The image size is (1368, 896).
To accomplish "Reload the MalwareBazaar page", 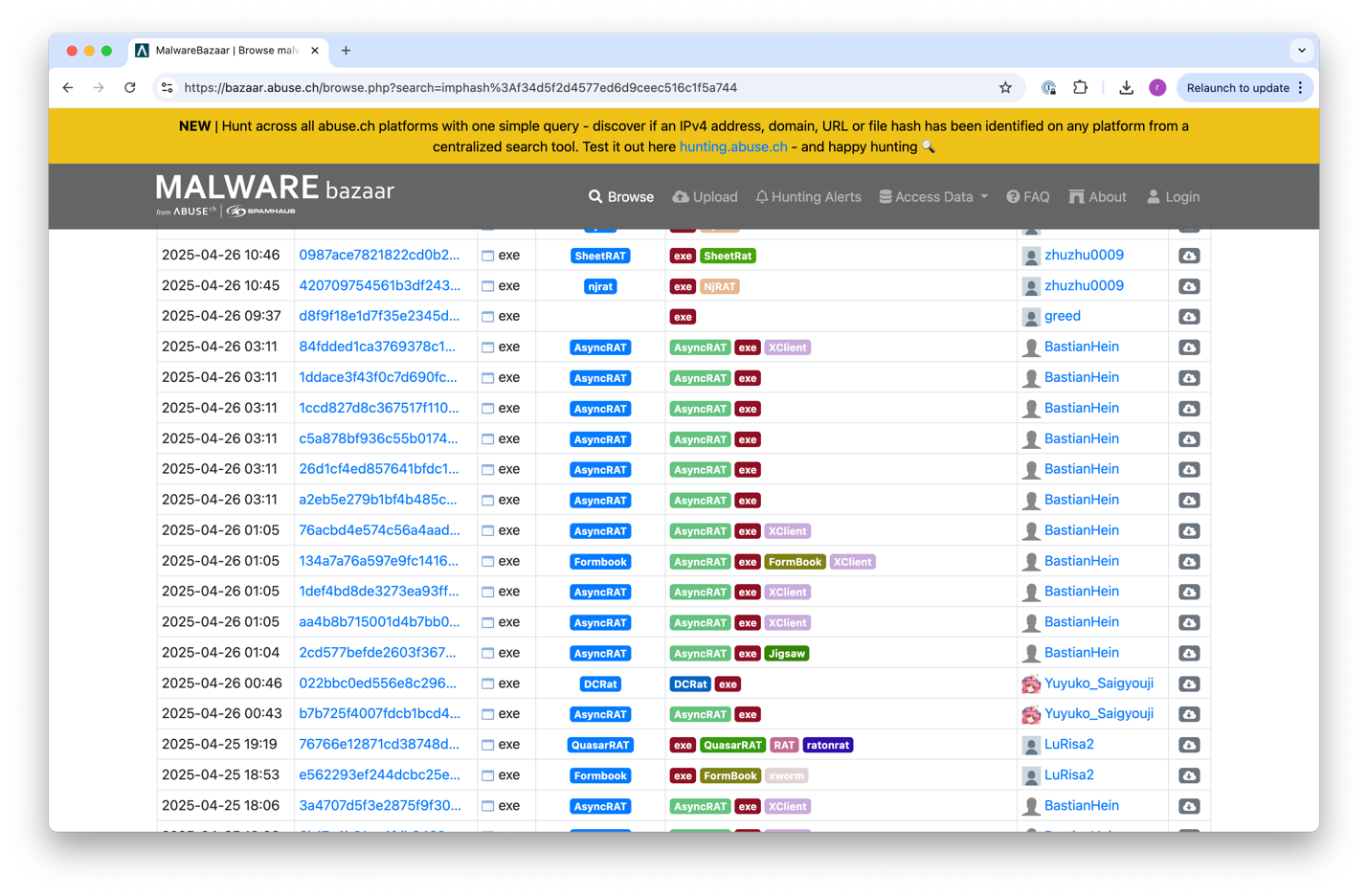I will coord(130,88).
